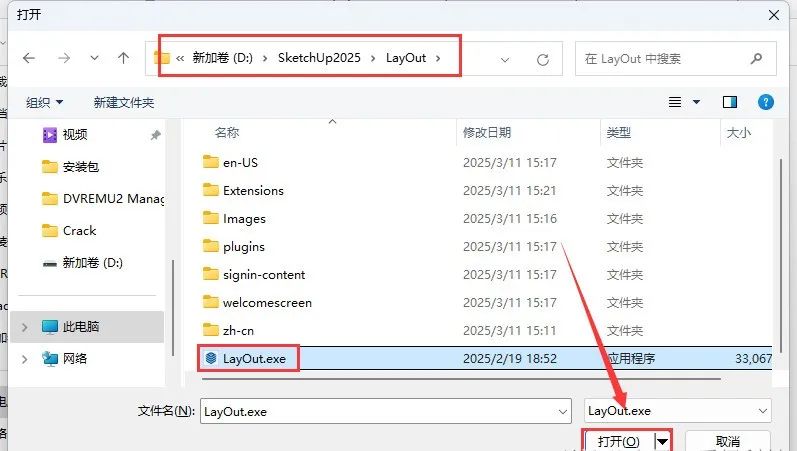This screenshot has height=451, width=797.
Task: Expand chevron after 新加卷 (D:) in path
Action: [x=265, y=58]
